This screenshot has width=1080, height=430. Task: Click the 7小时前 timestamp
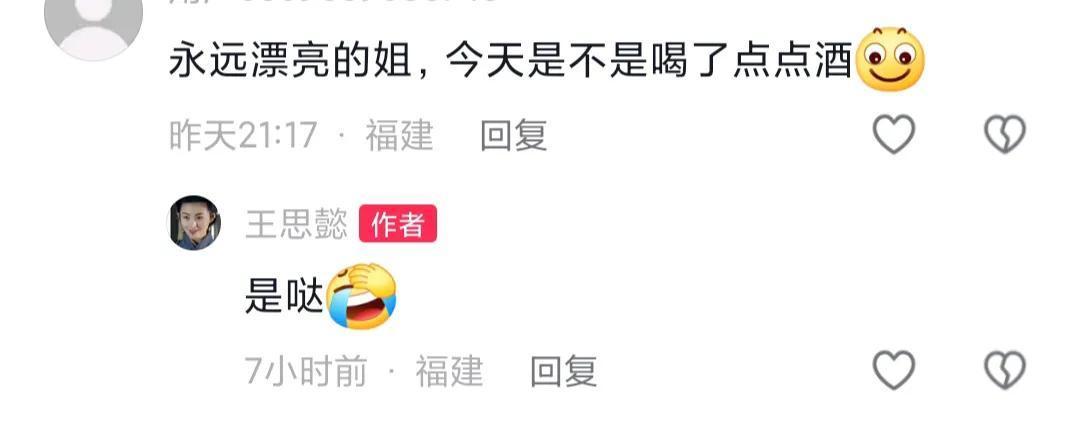(306, 371)
